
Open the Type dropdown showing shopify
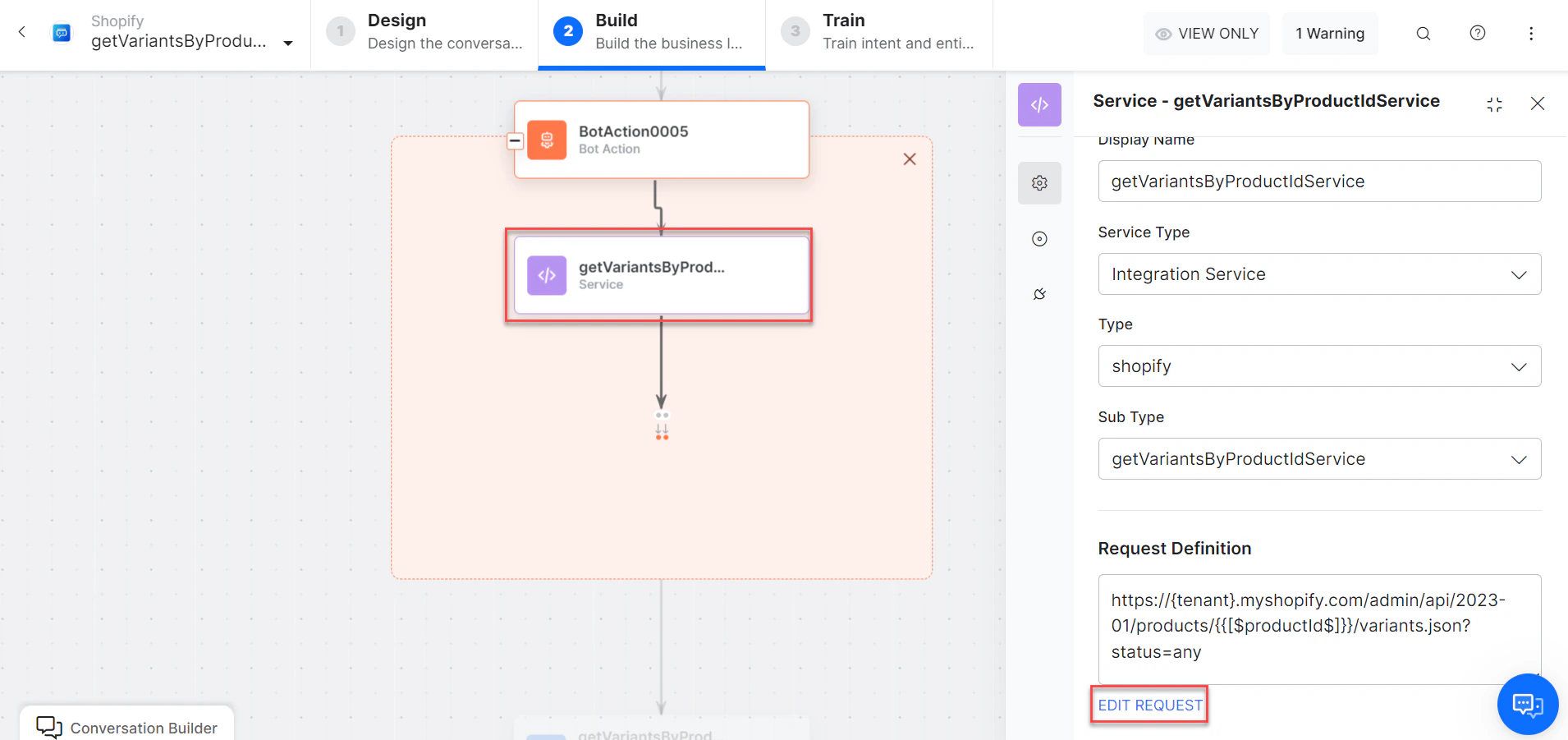pos(1317,365)
